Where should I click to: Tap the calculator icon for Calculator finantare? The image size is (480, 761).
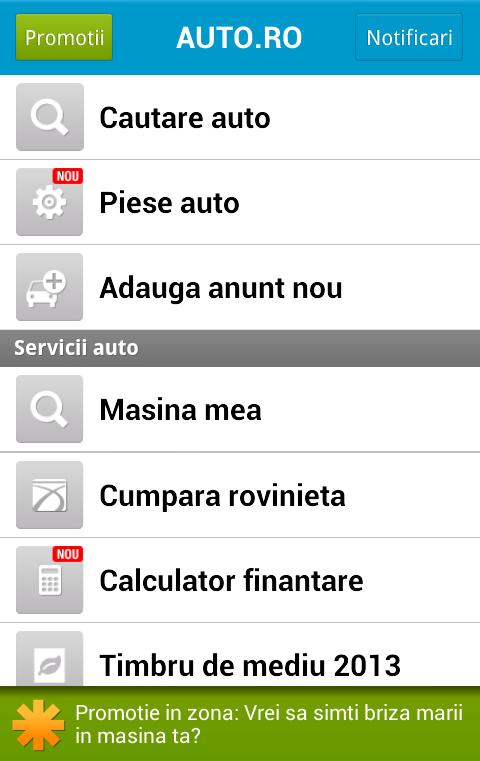click(x=50, y=580)
